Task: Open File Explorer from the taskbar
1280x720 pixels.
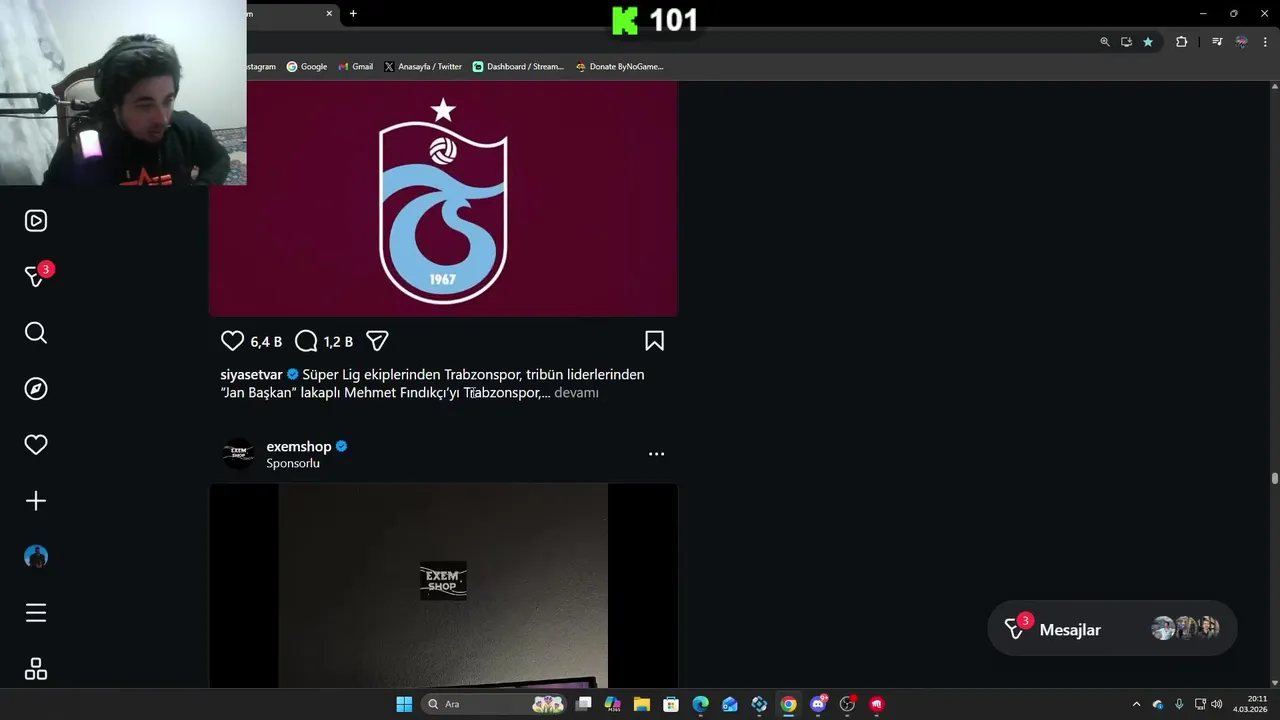Action: [x=642, y=704]
